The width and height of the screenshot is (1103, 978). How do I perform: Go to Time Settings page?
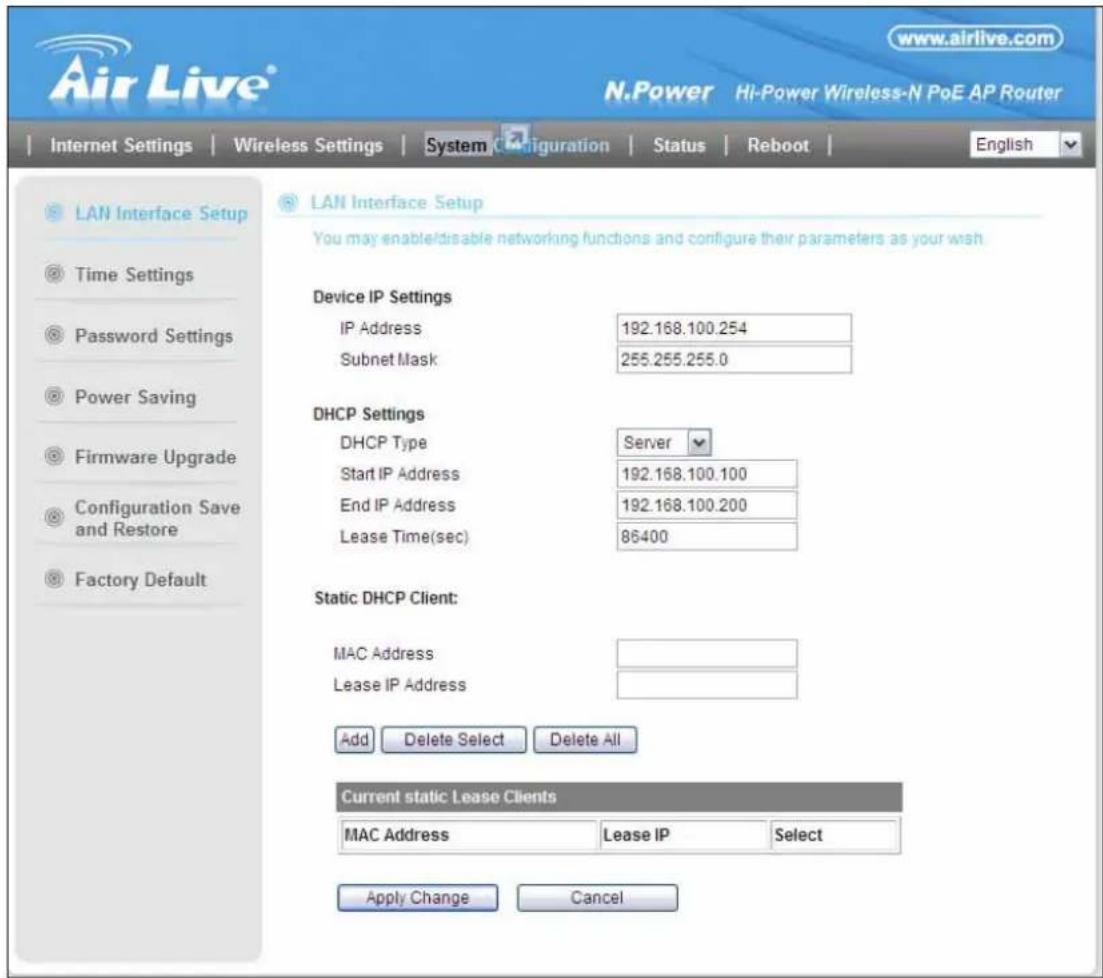point(134,274)
